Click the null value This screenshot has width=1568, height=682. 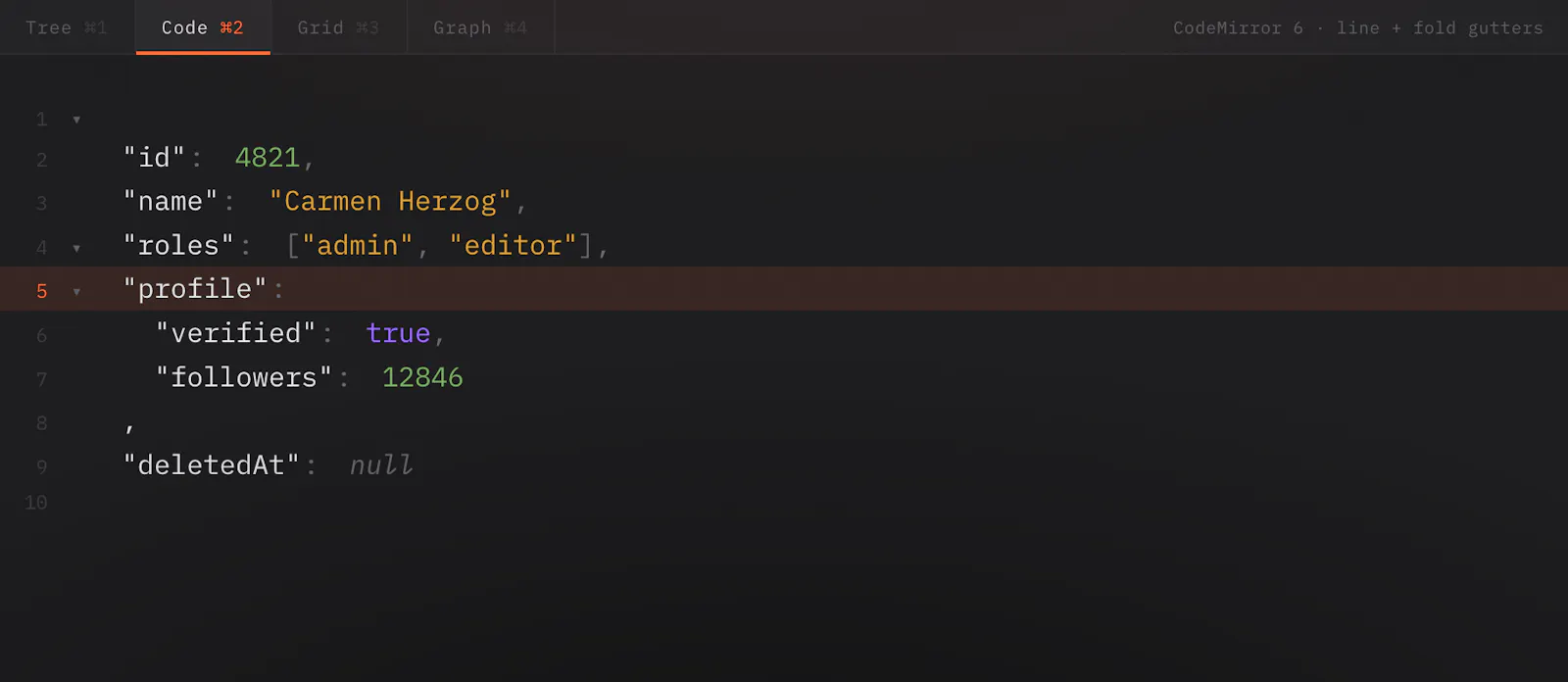[381, 464]
